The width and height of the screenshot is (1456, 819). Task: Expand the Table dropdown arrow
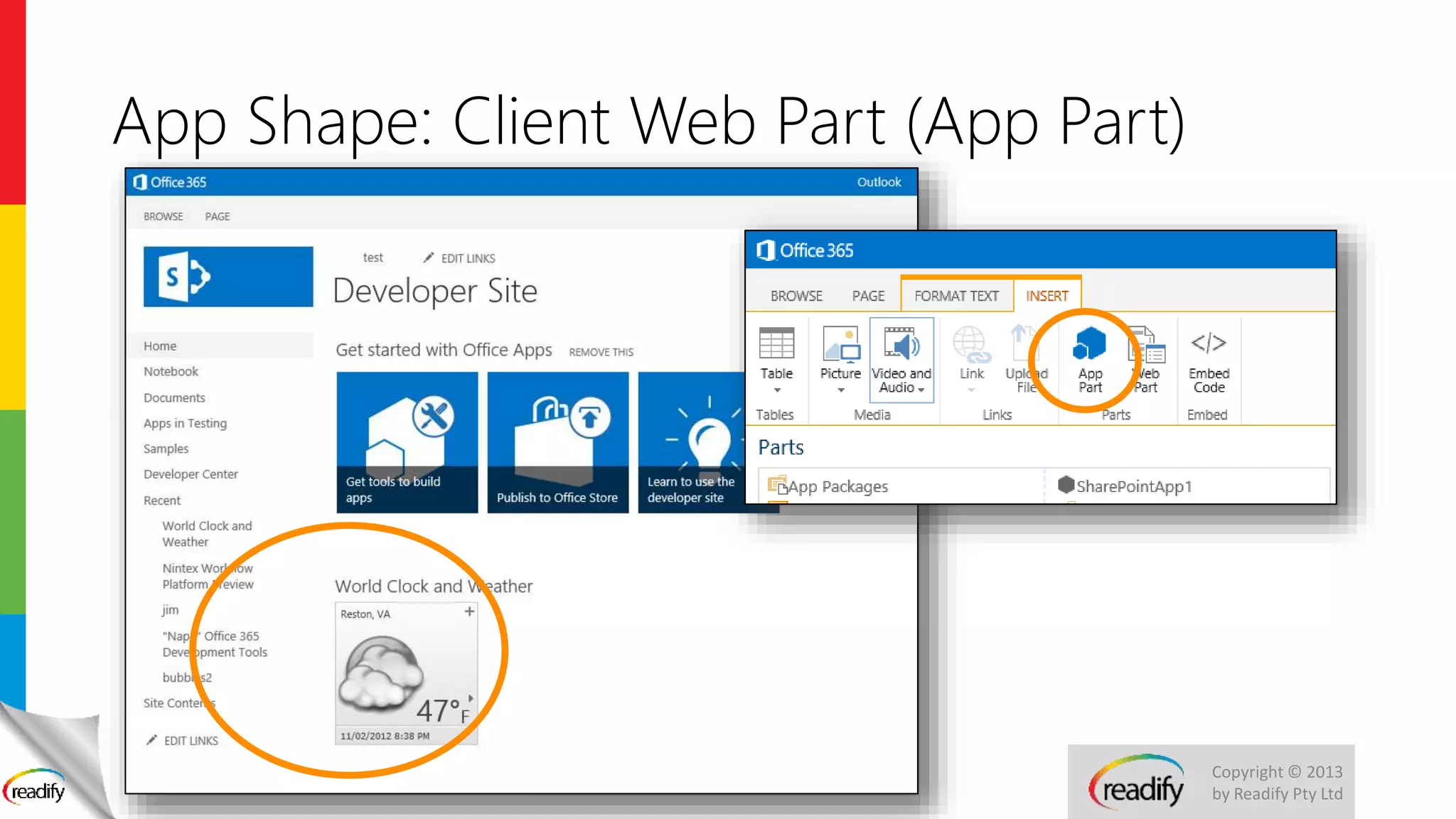pyautogui.click(x=777, y=390)
